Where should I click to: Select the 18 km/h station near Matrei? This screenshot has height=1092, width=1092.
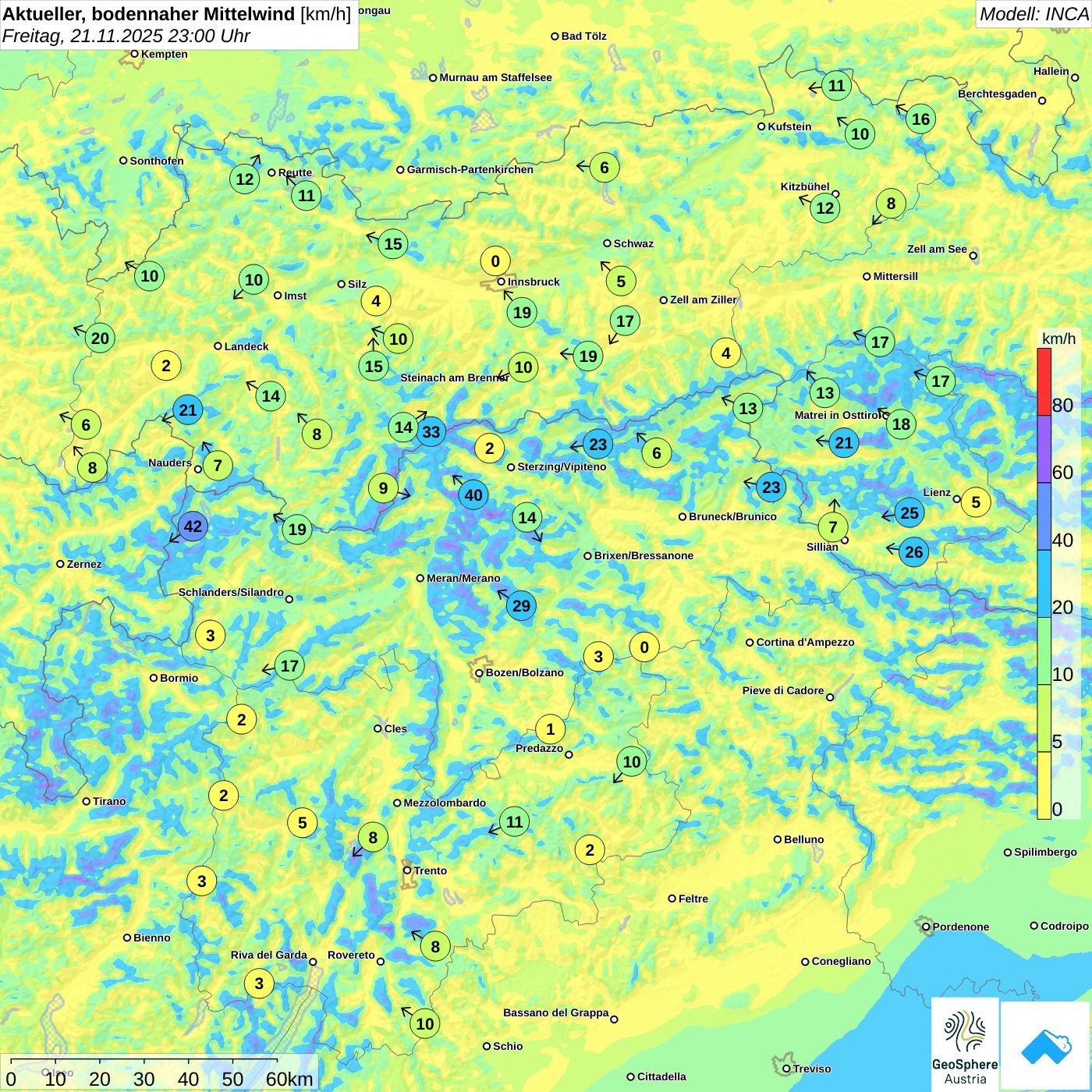[901, 424]
